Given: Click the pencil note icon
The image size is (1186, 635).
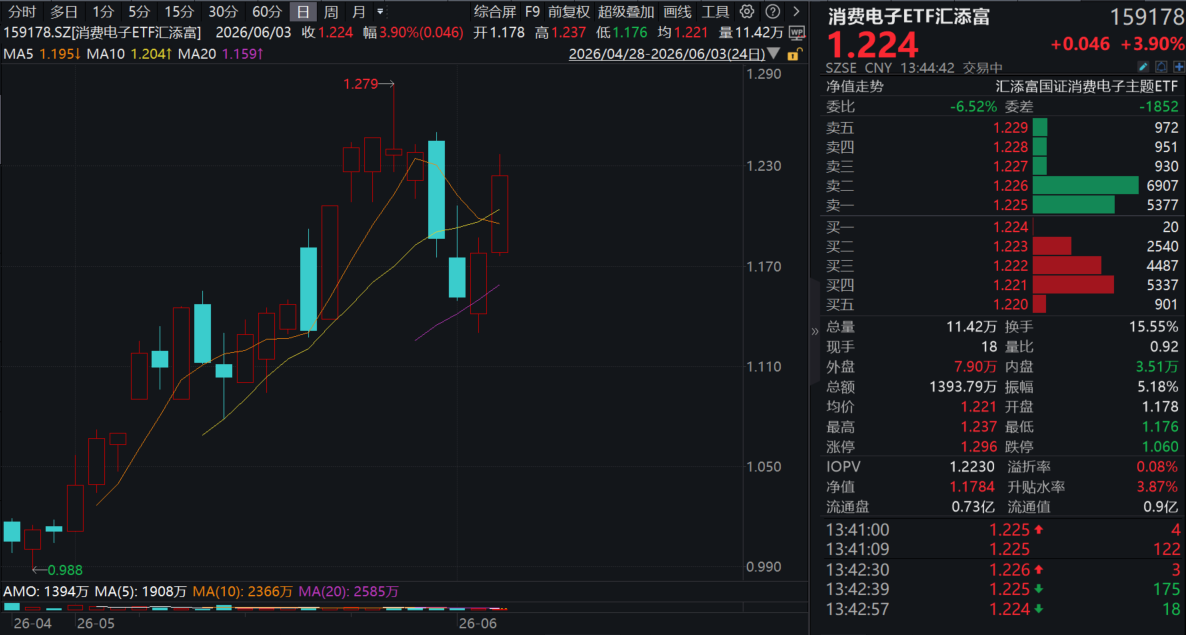Looking at the screenshot, I should tap(1144, 67).
